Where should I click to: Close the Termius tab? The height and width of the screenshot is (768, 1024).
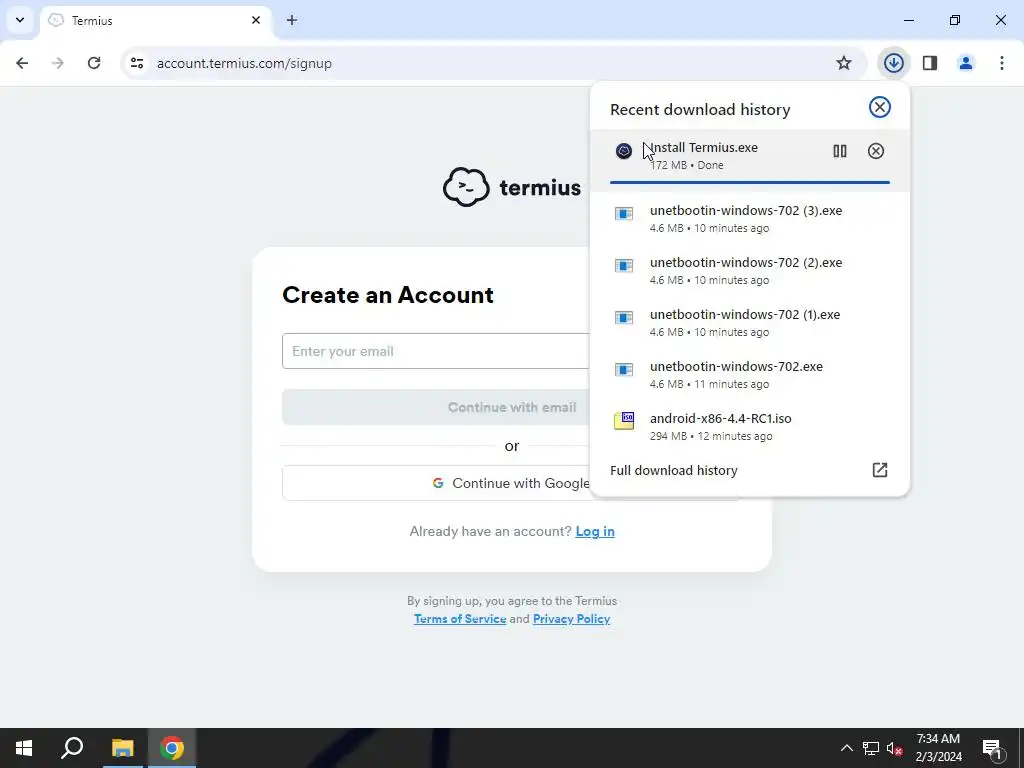tap(256, 20)
